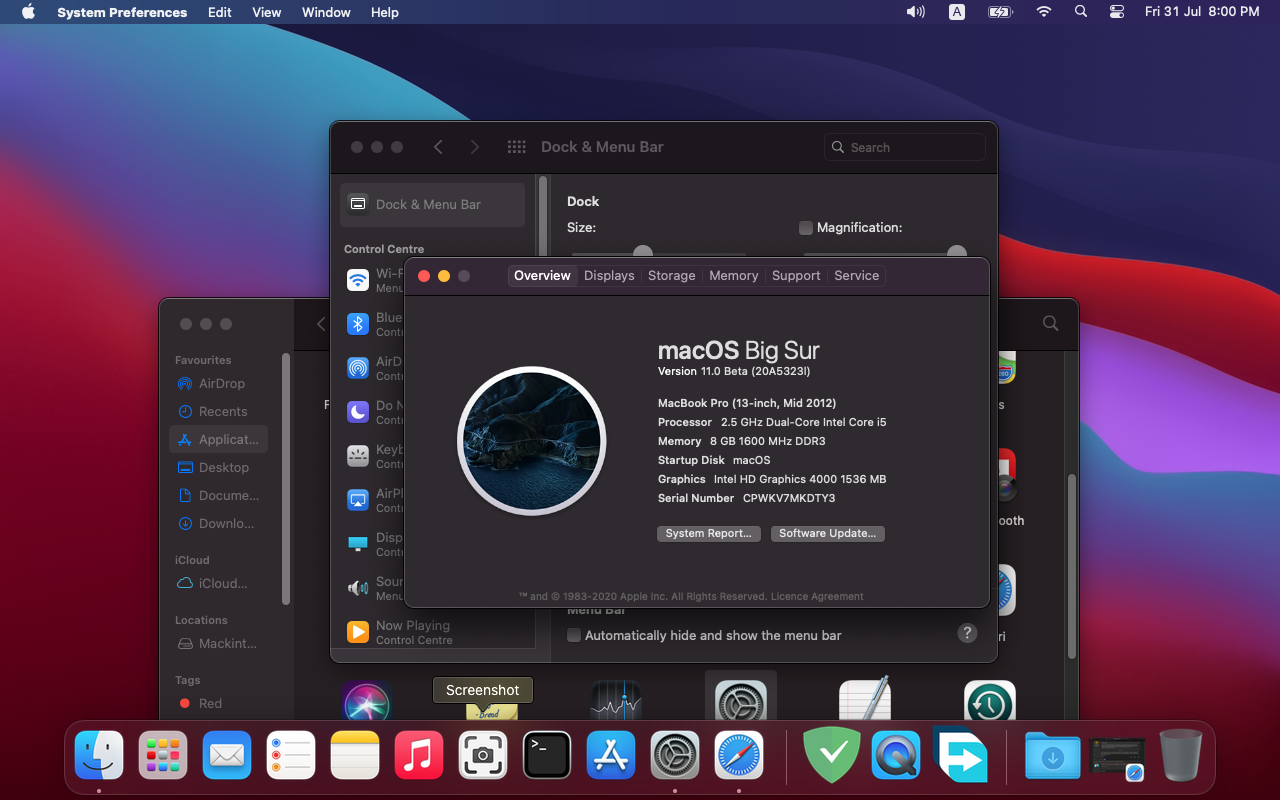1280x800 pixels.
Task: Open Spotlight search in menu bar
Action: tap(1081, 12)
